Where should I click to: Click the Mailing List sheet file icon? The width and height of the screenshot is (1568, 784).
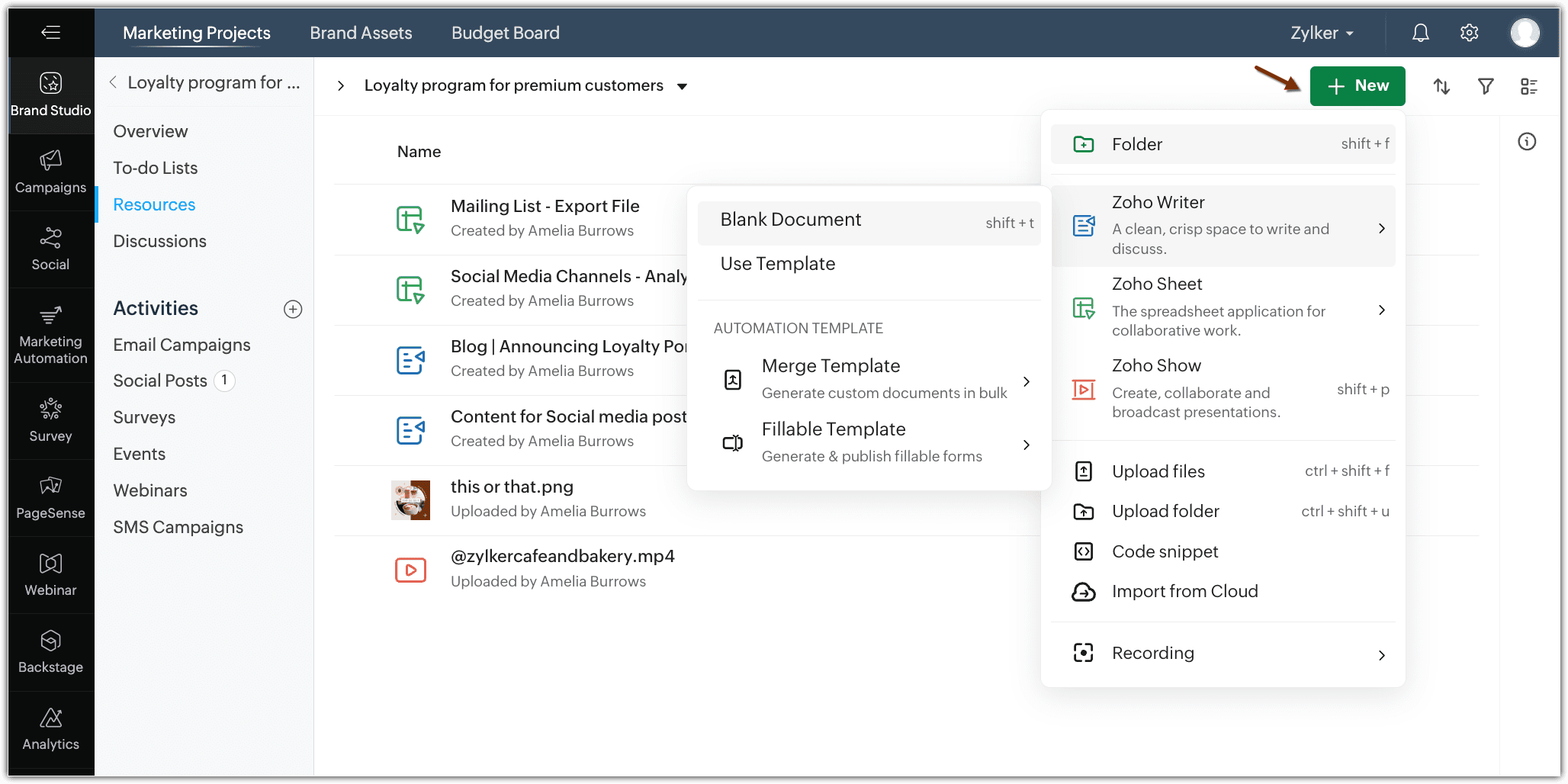click(410, 219)
